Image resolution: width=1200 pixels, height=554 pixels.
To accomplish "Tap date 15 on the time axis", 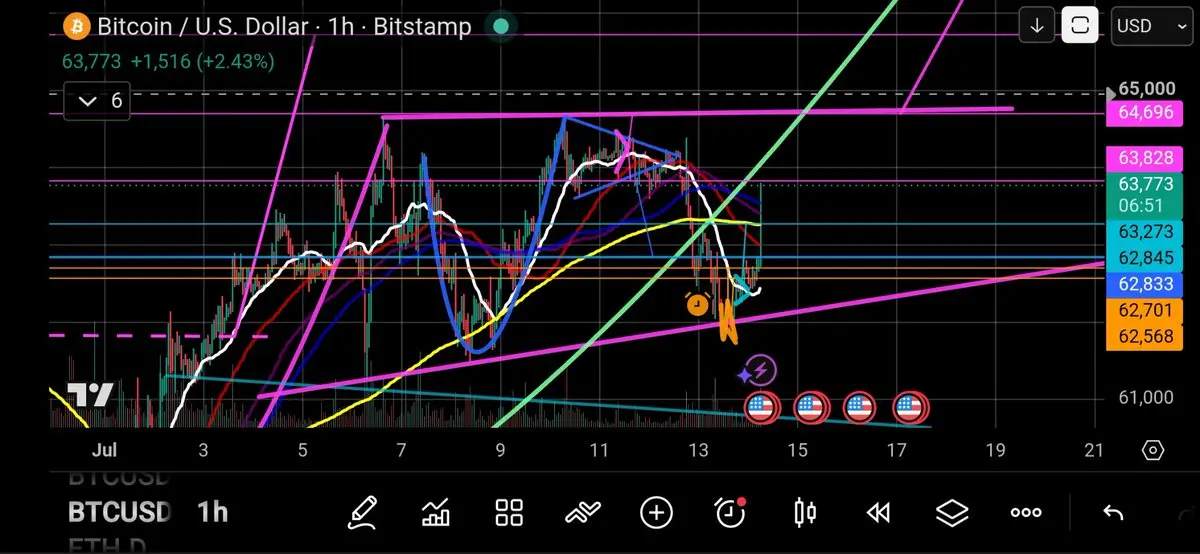I will tap(797, 450).
